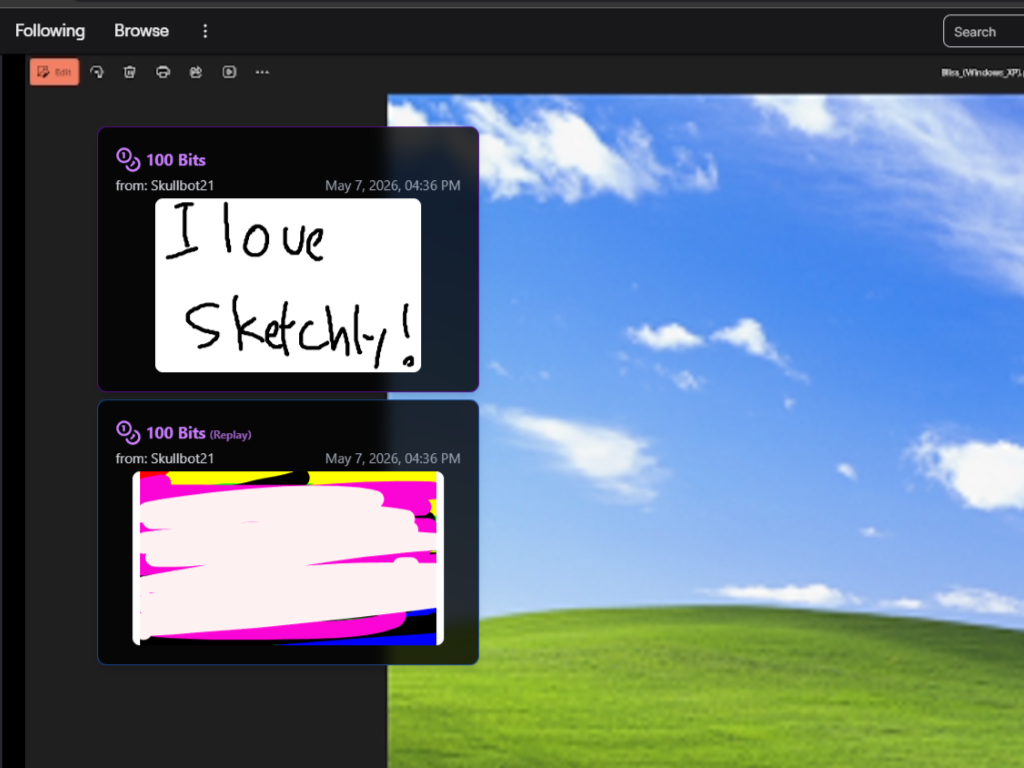The image size is (1024, 768).
Task: Click the trash delete icon
Action: click(x=129, y=72)
